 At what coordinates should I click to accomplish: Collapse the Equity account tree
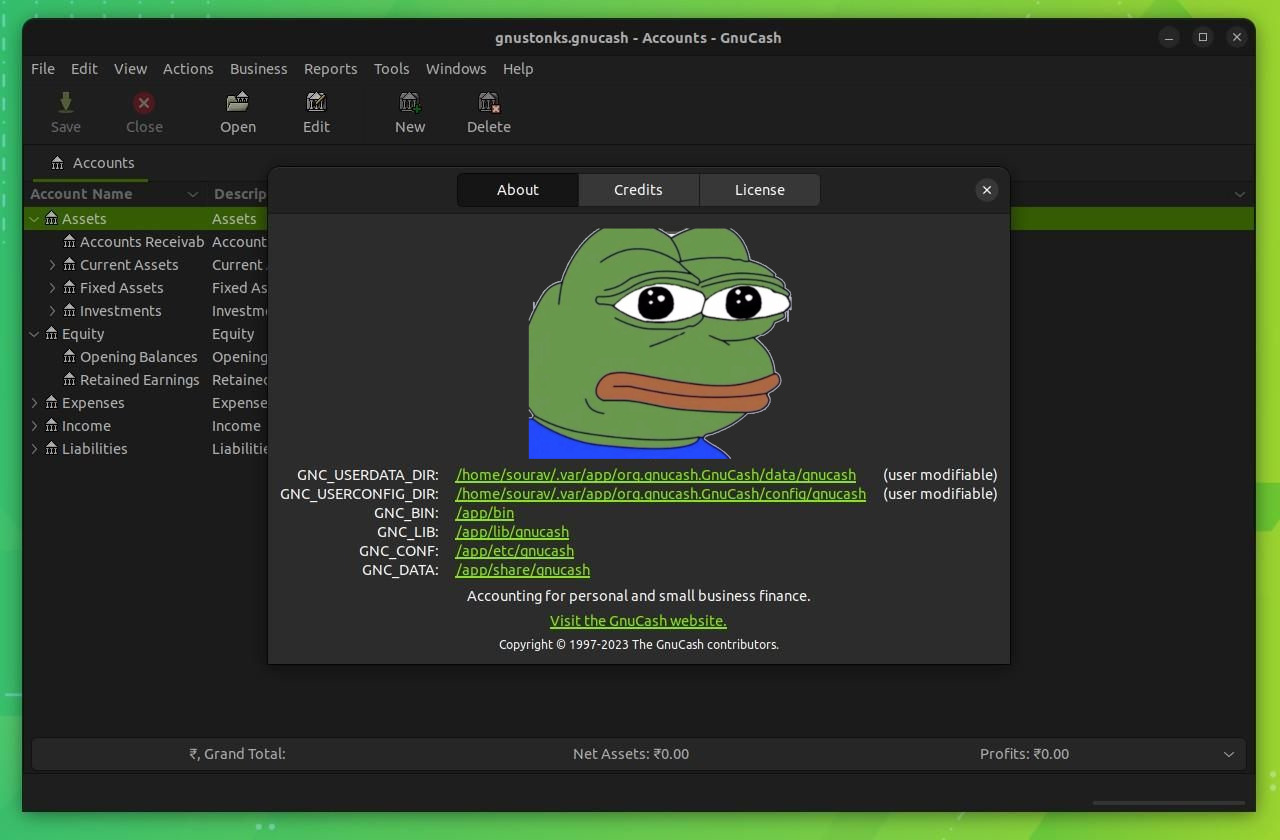tap(34, 334)
